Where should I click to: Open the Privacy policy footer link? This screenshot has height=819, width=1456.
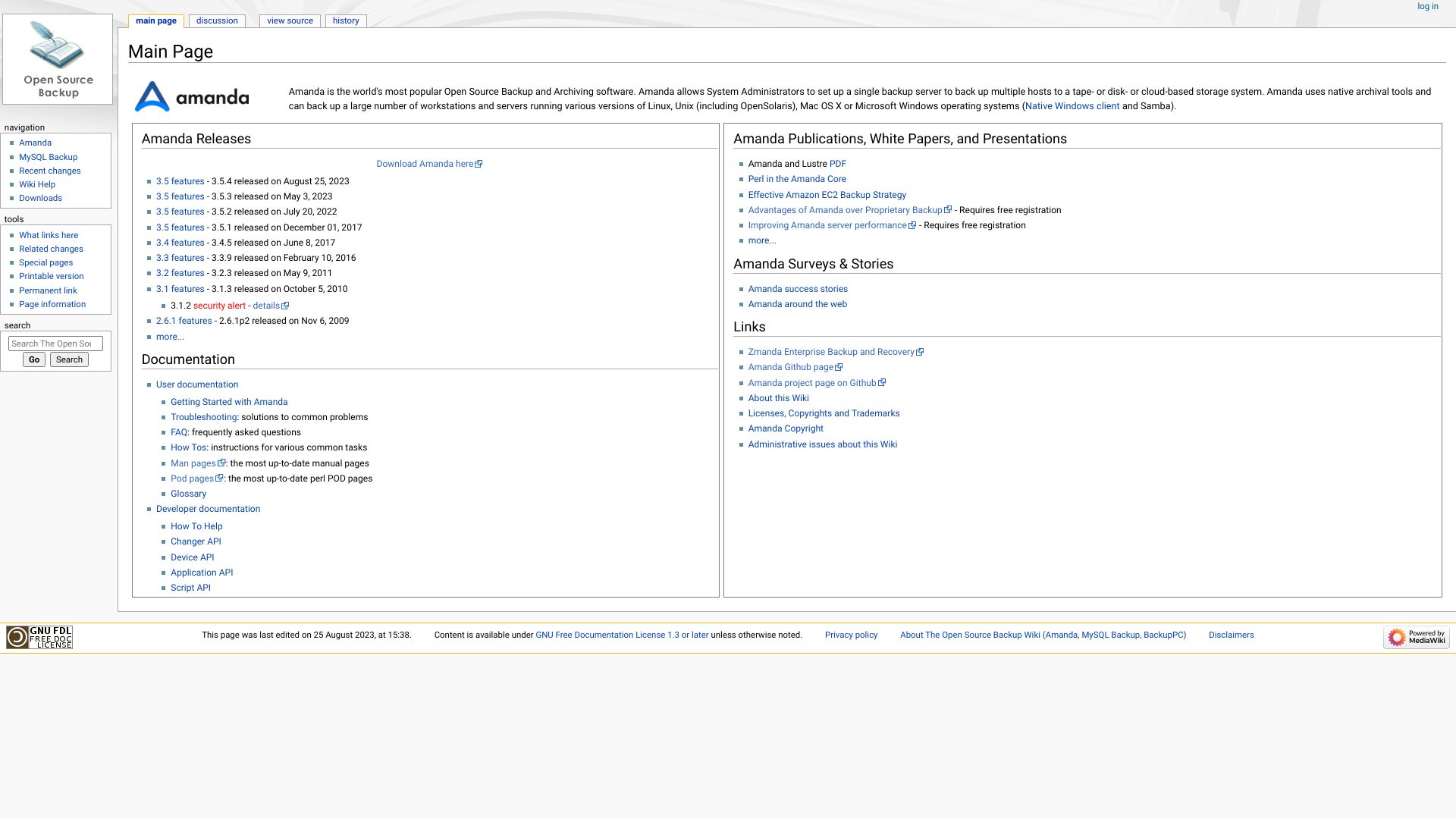pyautogui.click(x=851, y=635)
